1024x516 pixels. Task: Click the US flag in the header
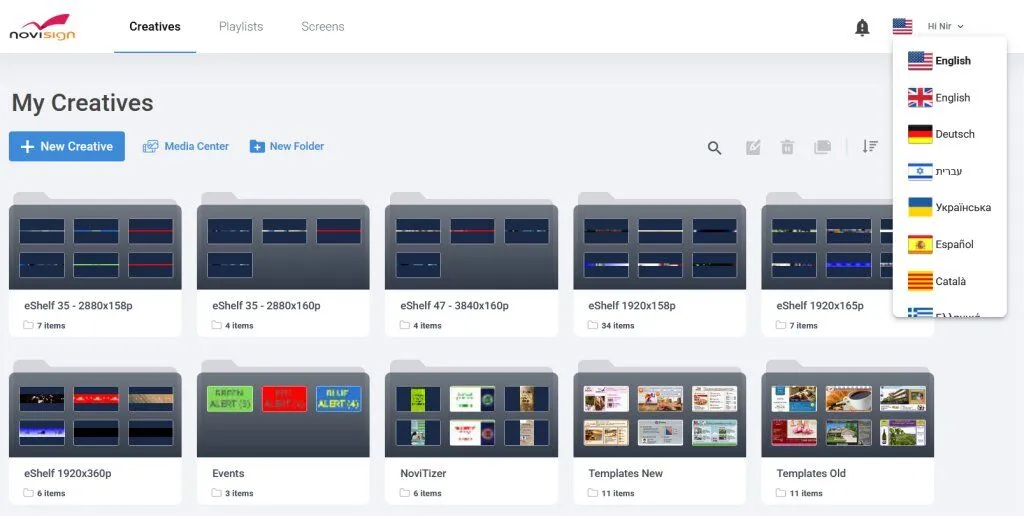tap(902, 27)
